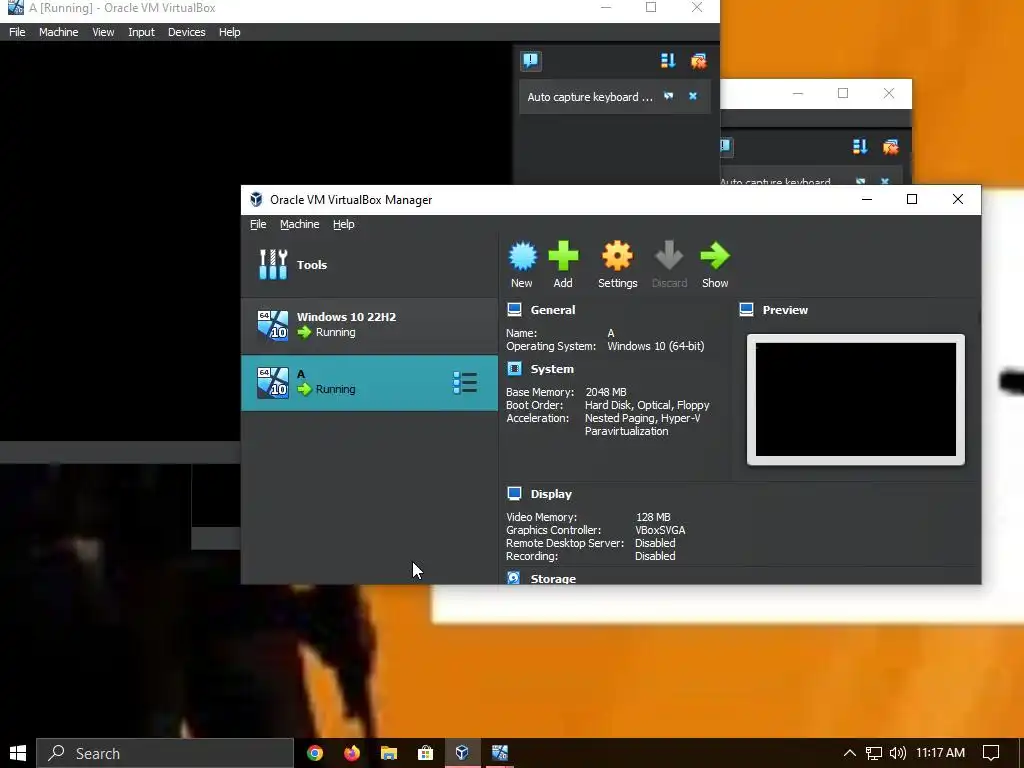The height and width of the screenshot is (768, 1024).
Task: Open Machine menu in the A [Running] window
Action: (x=59, y=32)
